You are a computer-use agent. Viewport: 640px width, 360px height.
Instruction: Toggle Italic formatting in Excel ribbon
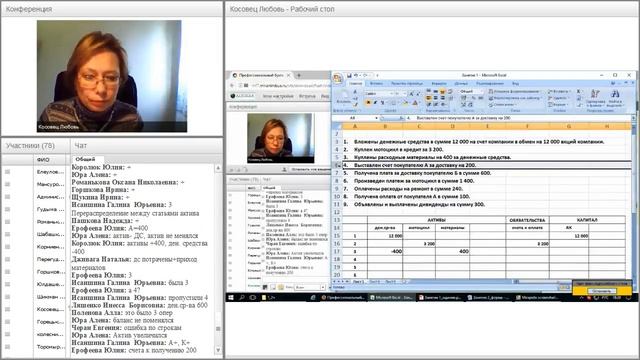coord(376,103)
